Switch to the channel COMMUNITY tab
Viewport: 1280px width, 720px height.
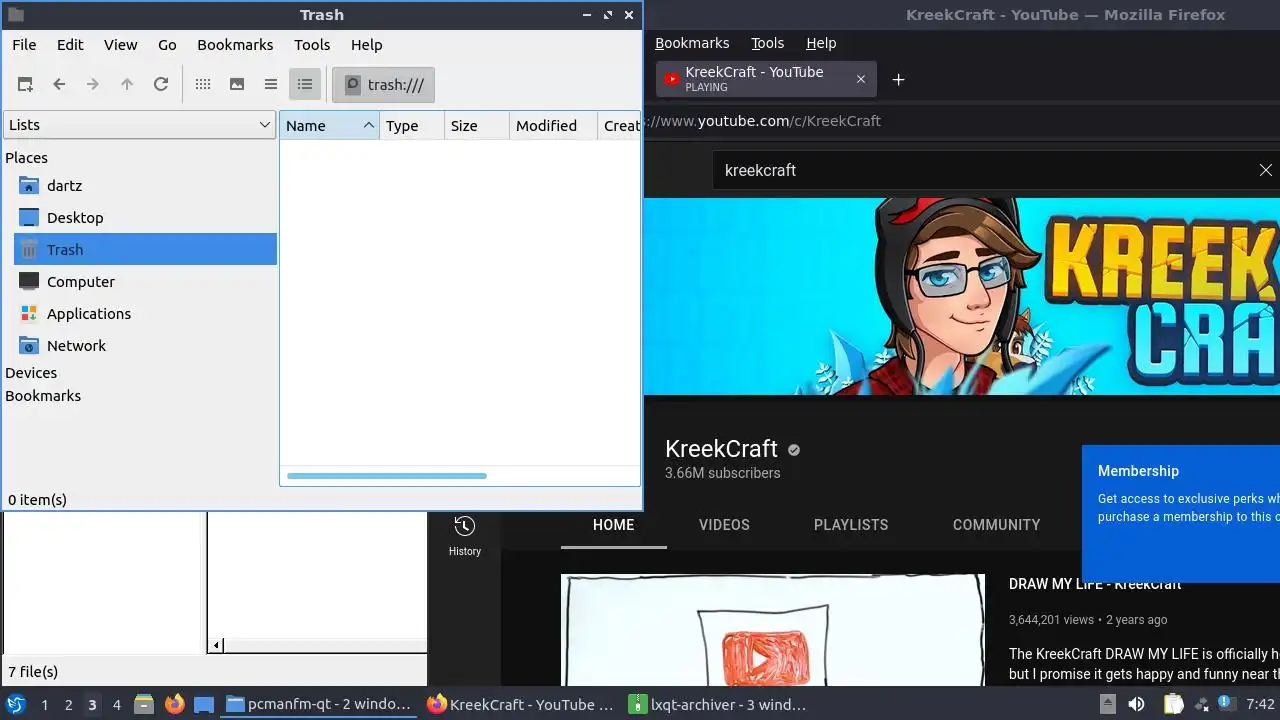[x=996, y=525]
